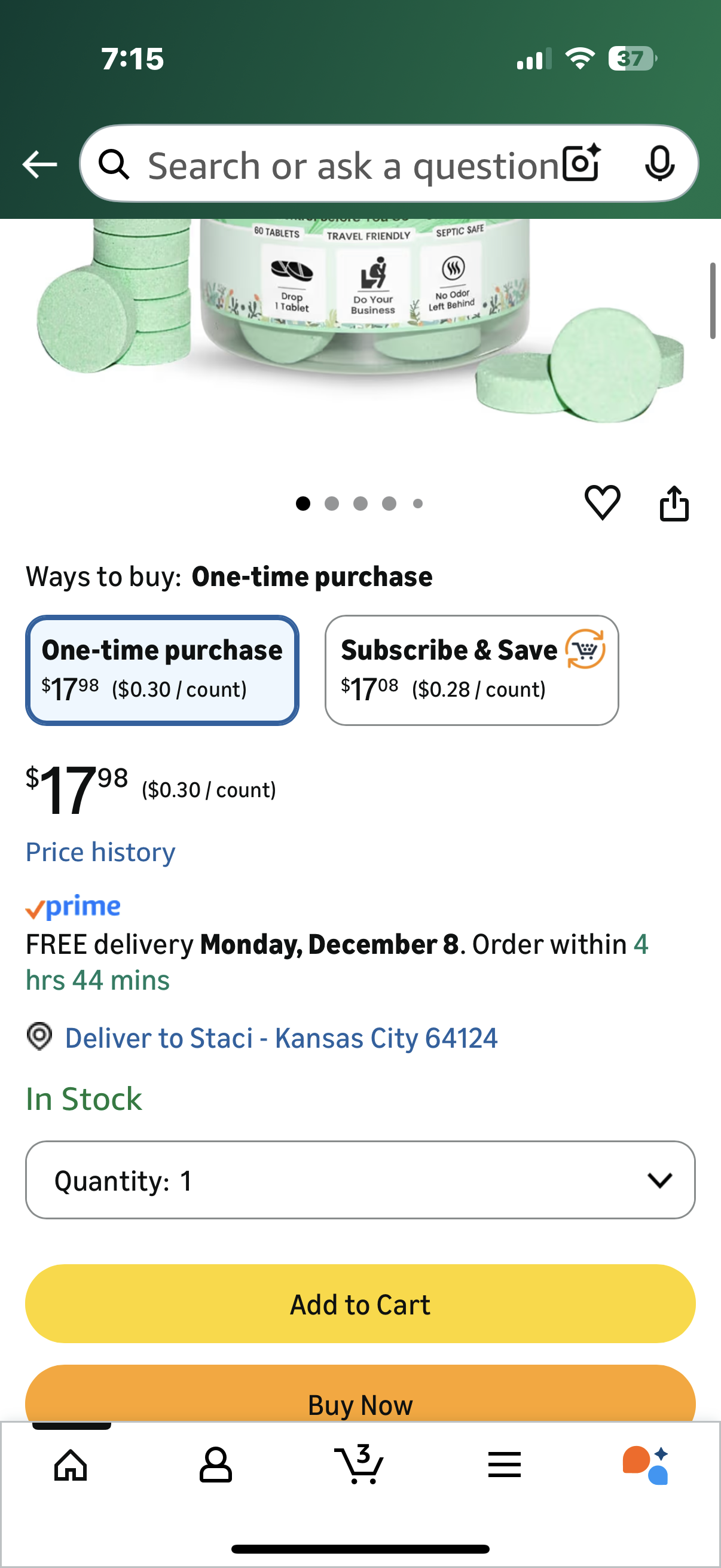Image resolution: width=721 pixels, height=1568 pixels.
Task: Go to Home tab icon
Action: (x=71, y=1464)
